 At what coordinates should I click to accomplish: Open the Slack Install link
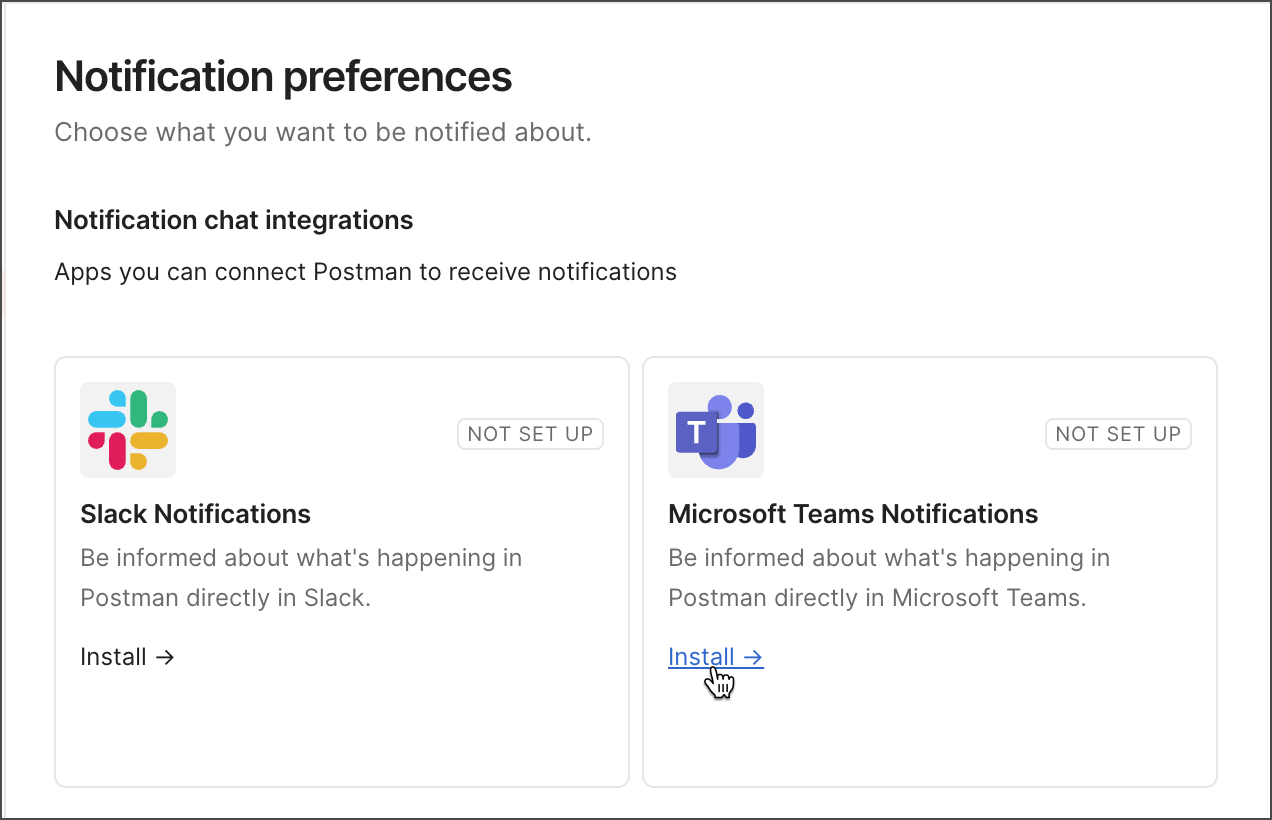[114, 657]
